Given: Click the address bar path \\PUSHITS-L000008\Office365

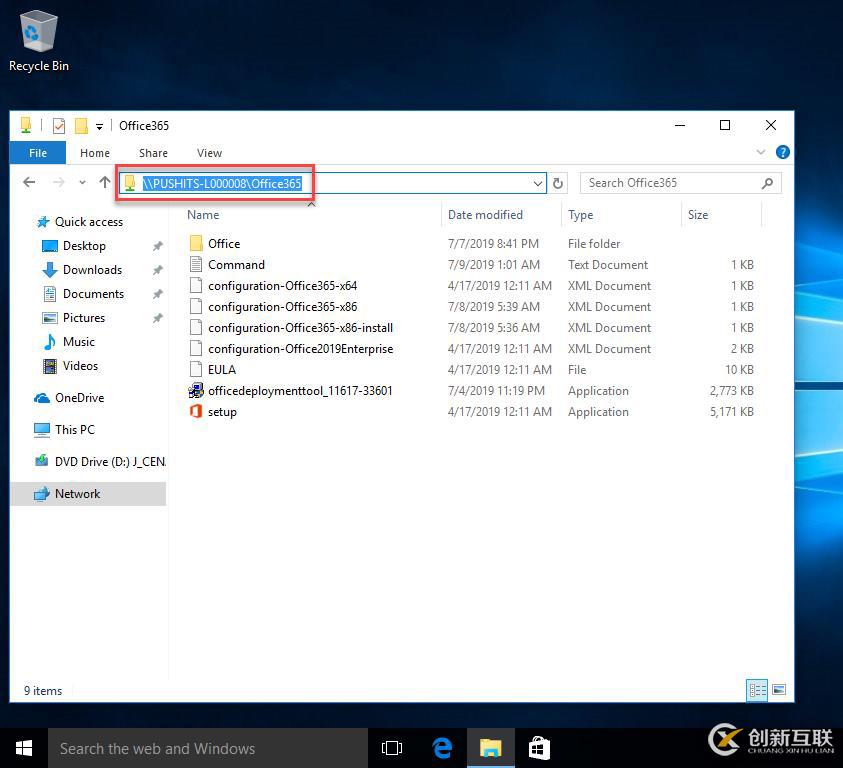Looking at the screenshot, I should [x=222, y=183].
